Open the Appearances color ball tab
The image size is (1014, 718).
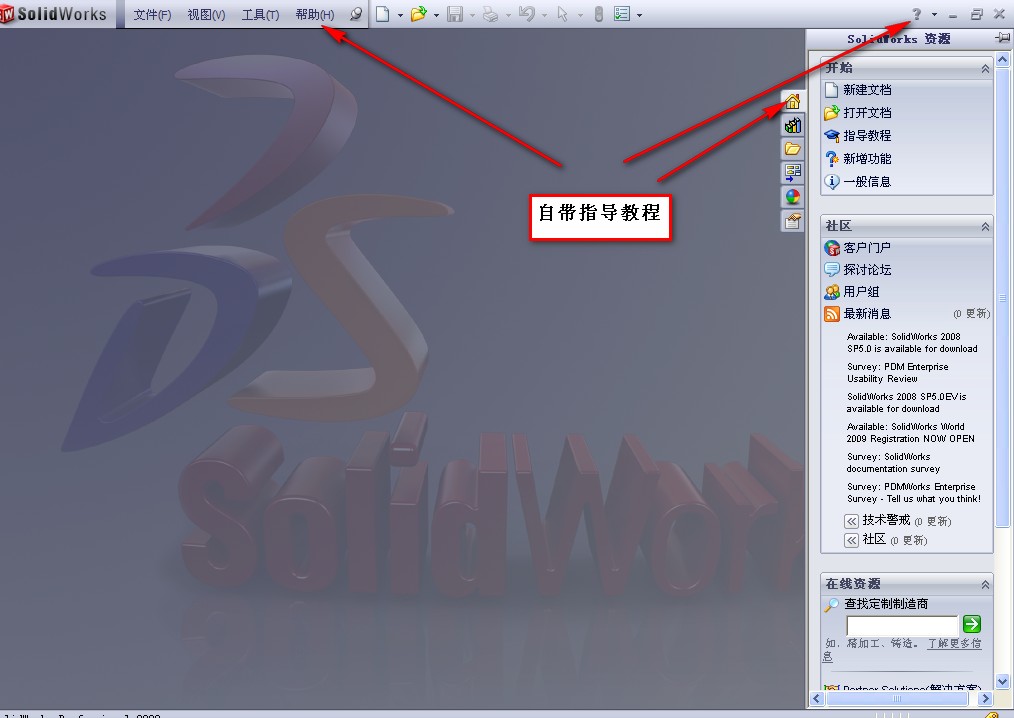click(793, 197)
